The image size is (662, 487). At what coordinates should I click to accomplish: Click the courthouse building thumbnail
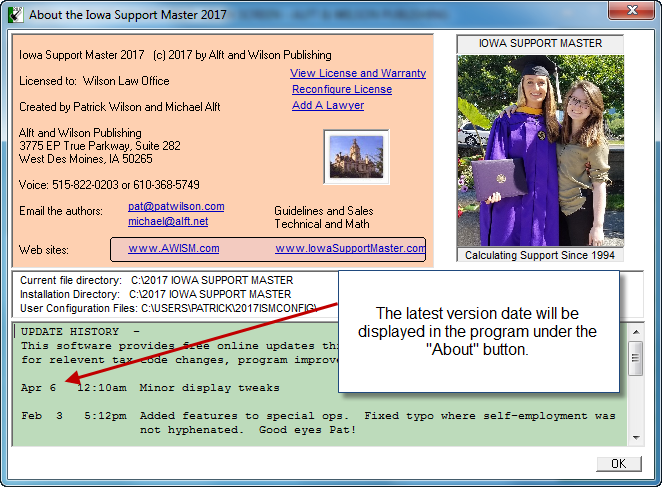point(356,157)
